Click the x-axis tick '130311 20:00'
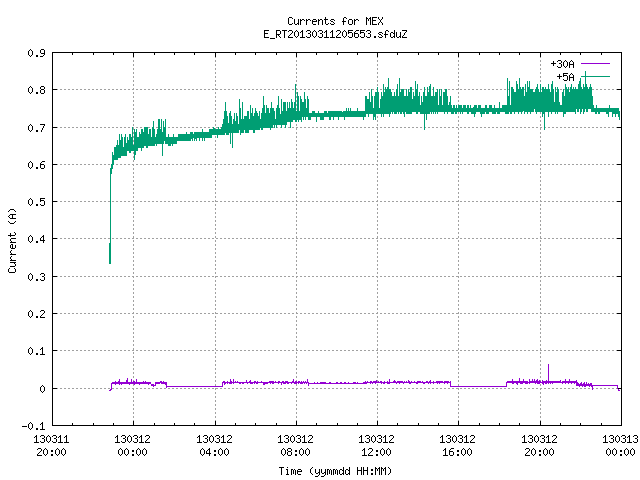Viewport: 640px width, 480px height. (51, 446)
